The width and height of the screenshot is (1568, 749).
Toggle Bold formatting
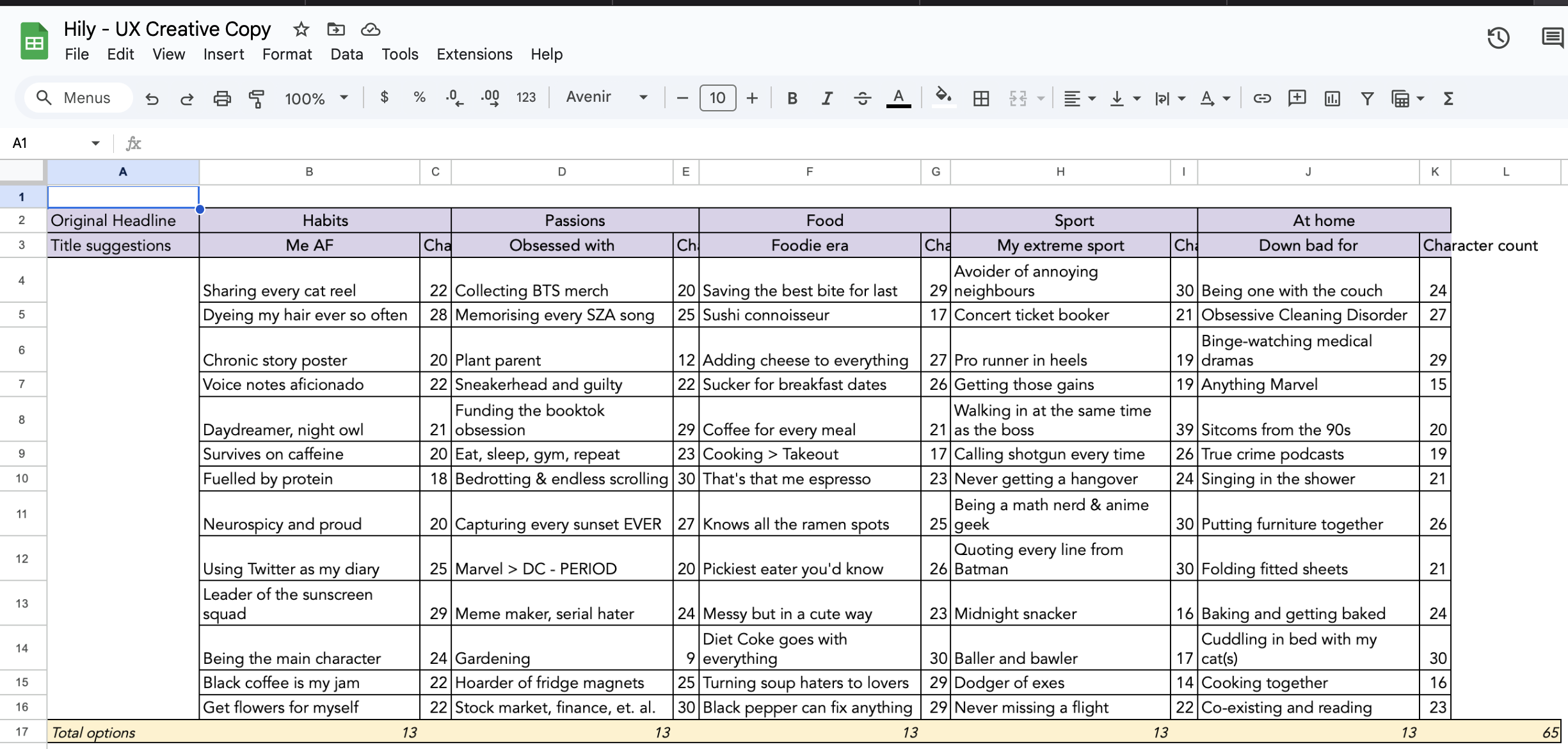pyautogui.click(x=792, y=99)
